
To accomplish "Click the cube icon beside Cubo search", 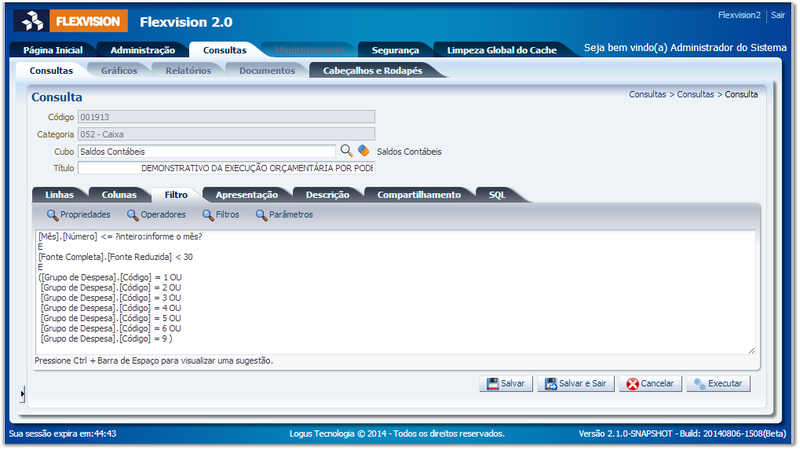I will point(364,151).
